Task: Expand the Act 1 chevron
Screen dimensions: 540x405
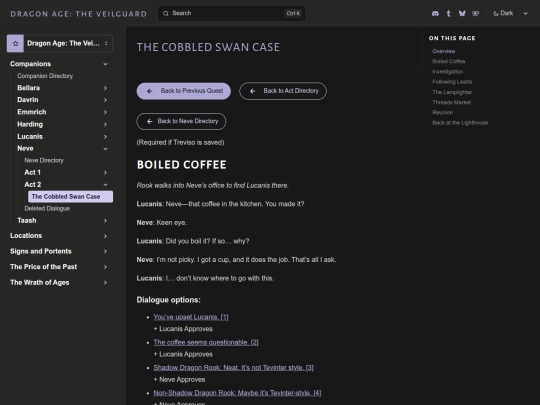Action: tap(105, 173)
